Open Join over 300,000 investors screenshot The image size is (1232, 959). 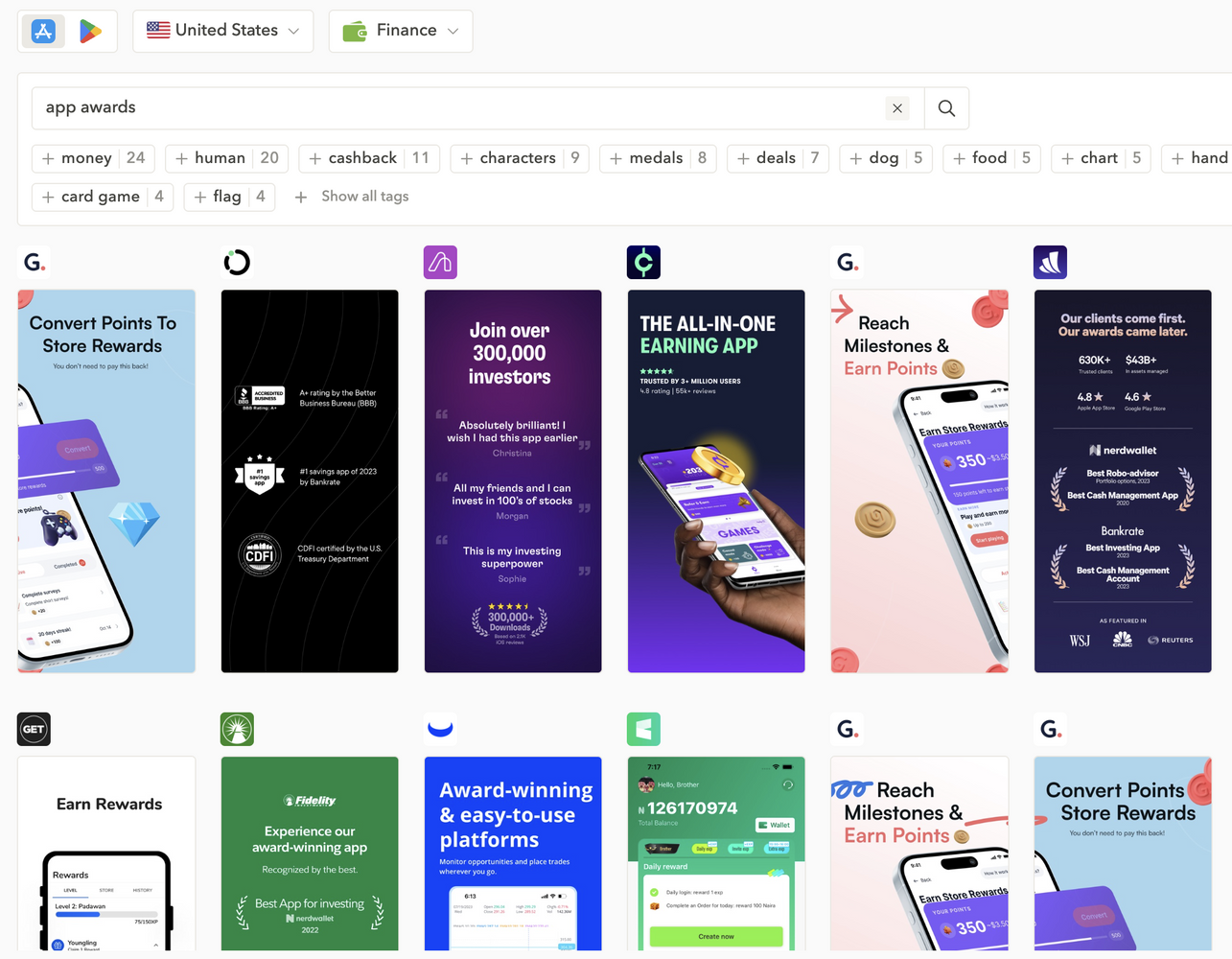point(513,481)
